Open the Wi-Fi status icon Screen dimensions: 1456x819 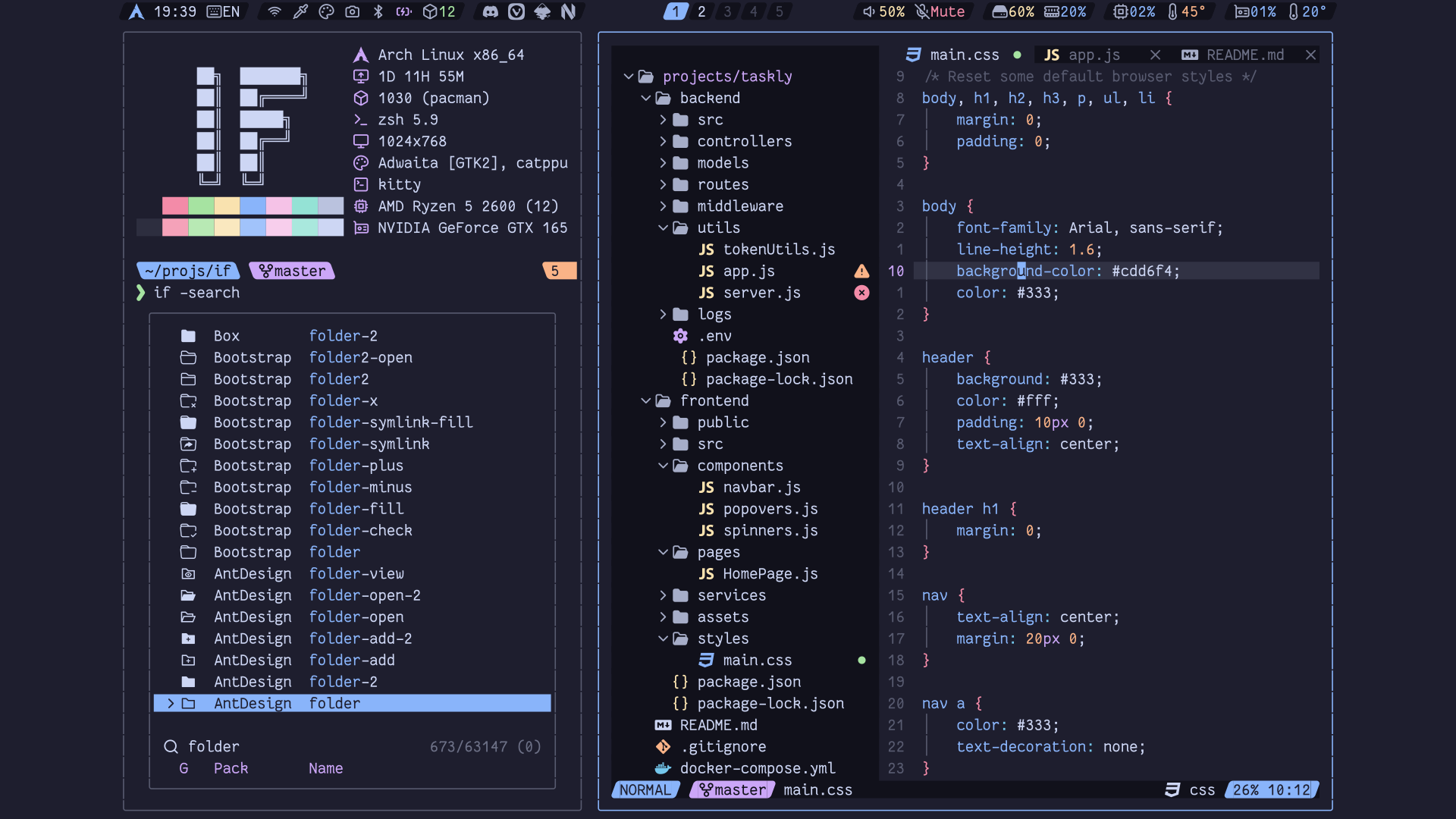[x=275, y=11]
